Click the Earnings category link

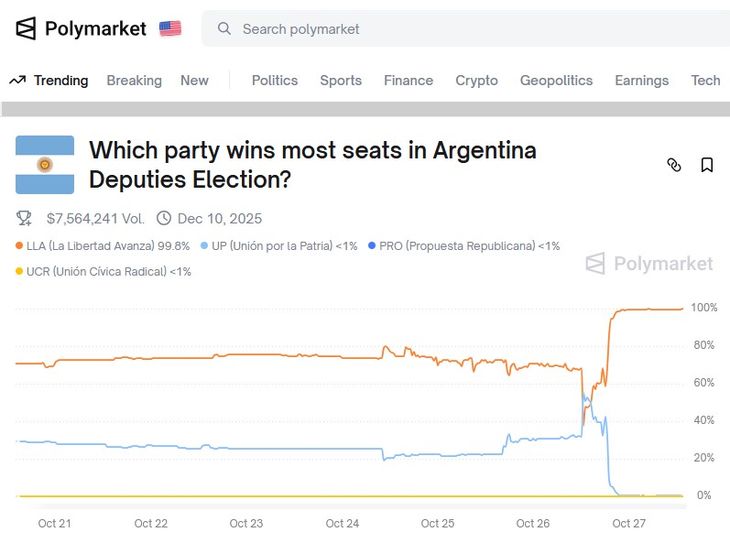click(641, 80)
